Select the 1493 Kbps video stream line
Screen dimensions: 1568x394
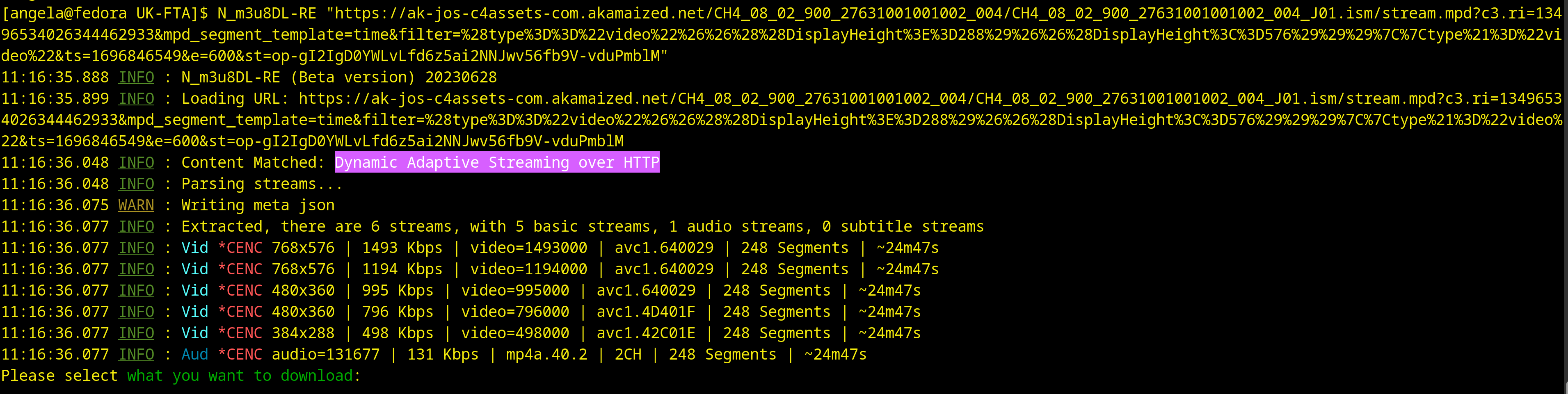point(402,248)
